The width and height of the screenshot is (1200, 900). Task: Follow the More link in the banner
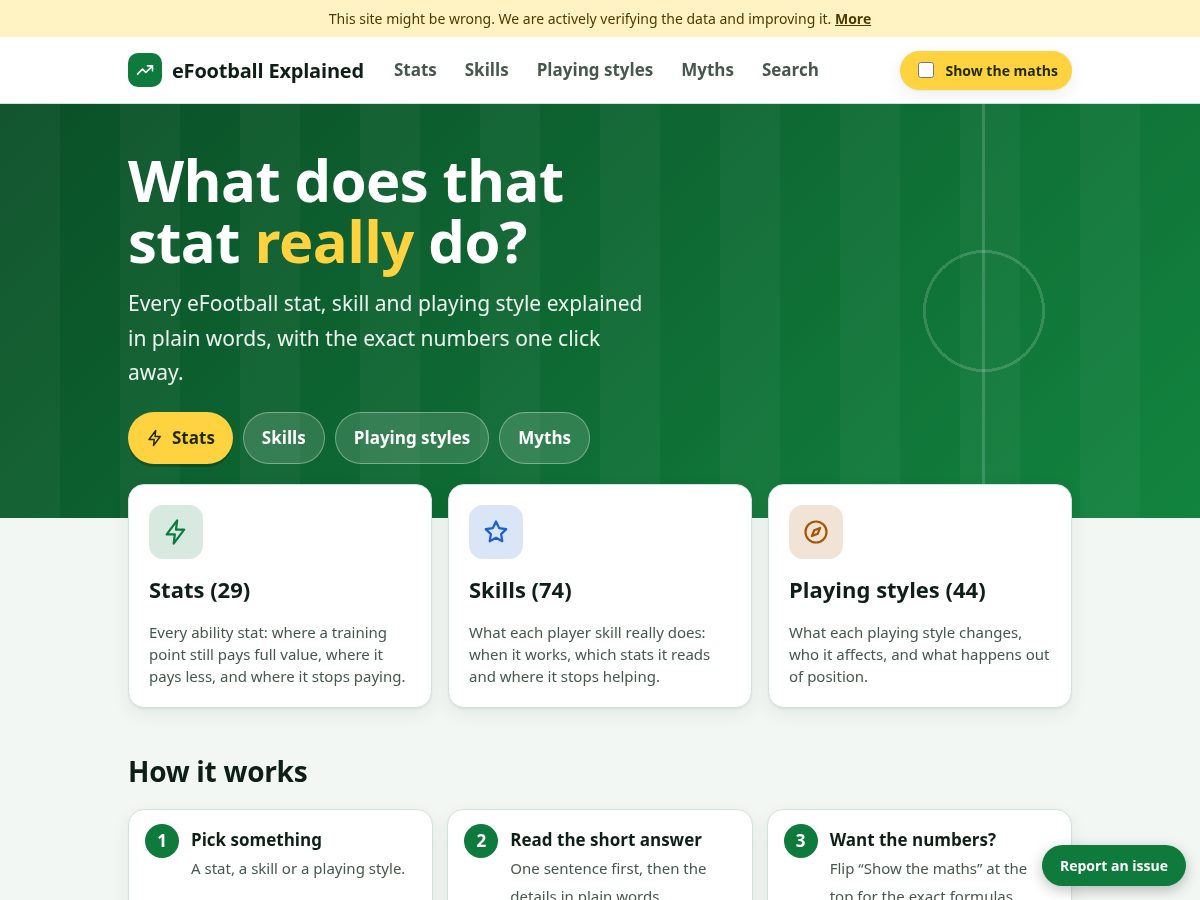pyautogui.click(x=853, y=19)
